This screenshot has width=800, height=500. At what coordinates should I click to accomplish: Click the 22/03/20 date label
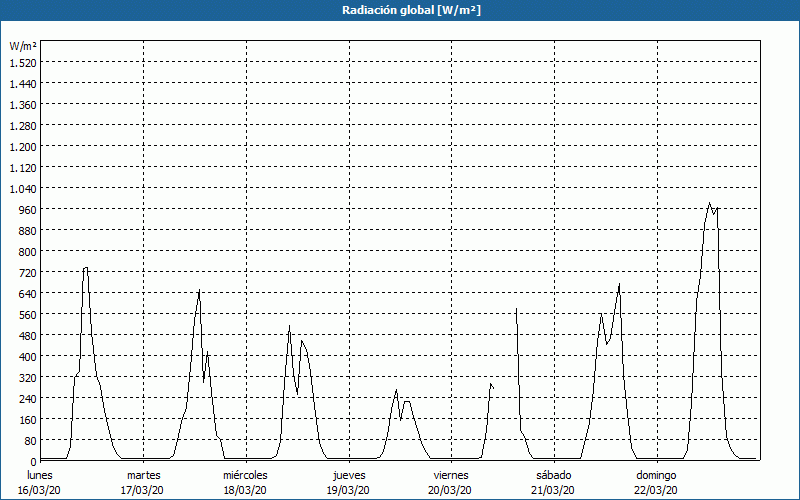pos(656,490)
